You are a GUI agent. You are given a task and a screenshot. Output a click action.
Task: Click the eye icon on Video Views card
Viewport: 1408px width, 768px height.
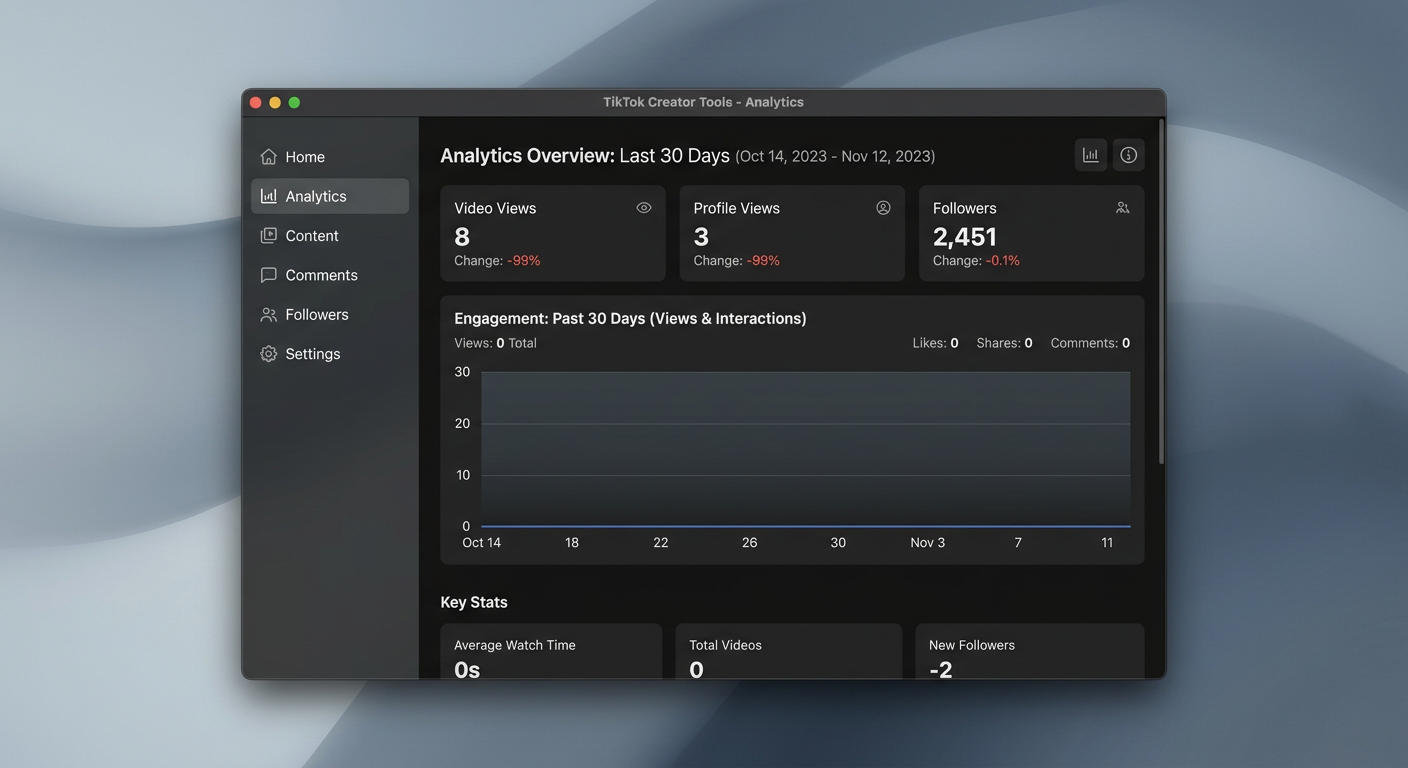click(x=644, y=208)
